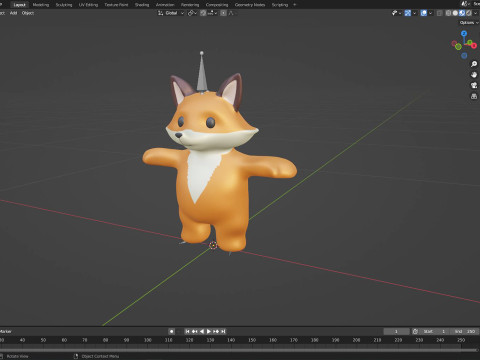Screen dimensions: 480x360
Task: Toggle proportional editing
Action: 223,13
